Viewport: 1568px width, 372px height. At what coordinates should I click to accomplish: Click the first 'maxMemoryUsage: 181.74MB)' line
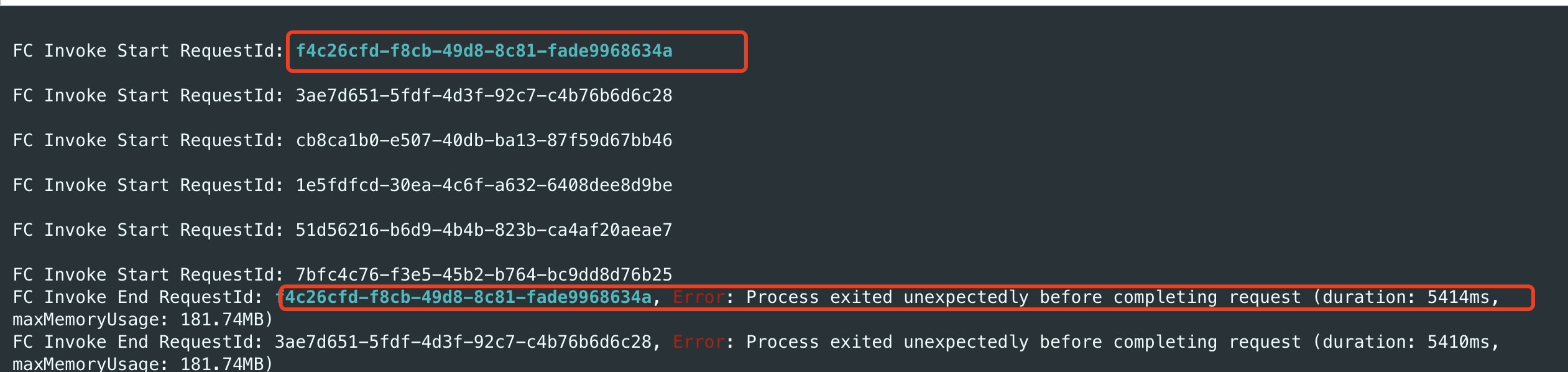pos(143,320)
